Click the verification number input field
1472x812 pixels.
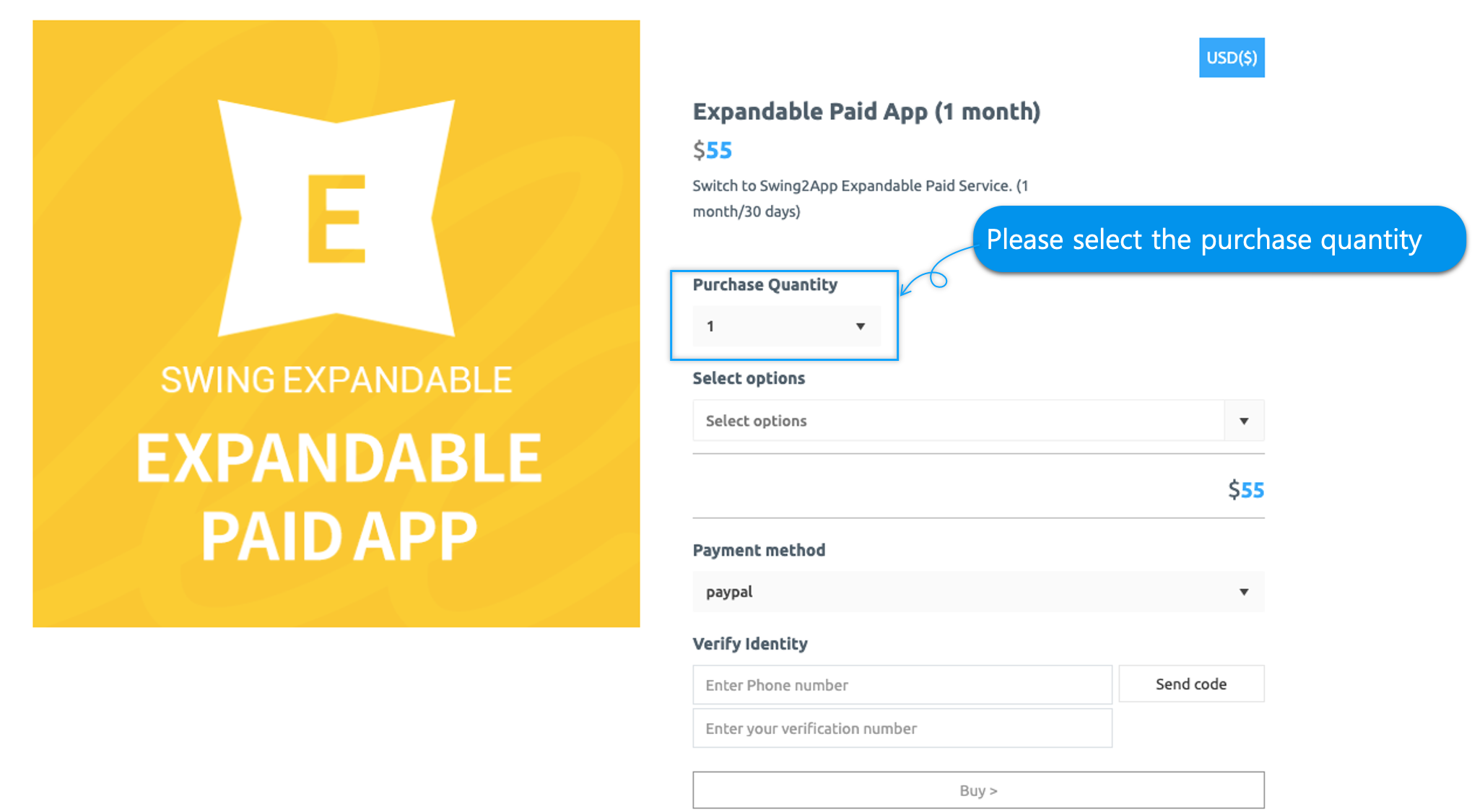click(902, 728)
